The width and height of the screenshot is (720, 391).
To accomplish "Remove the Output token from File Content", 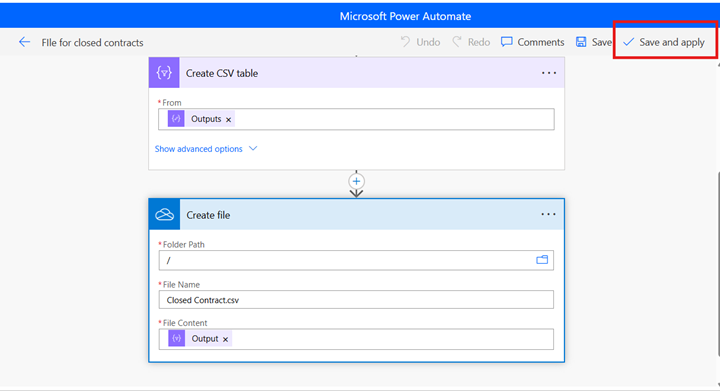I will 225,340.
